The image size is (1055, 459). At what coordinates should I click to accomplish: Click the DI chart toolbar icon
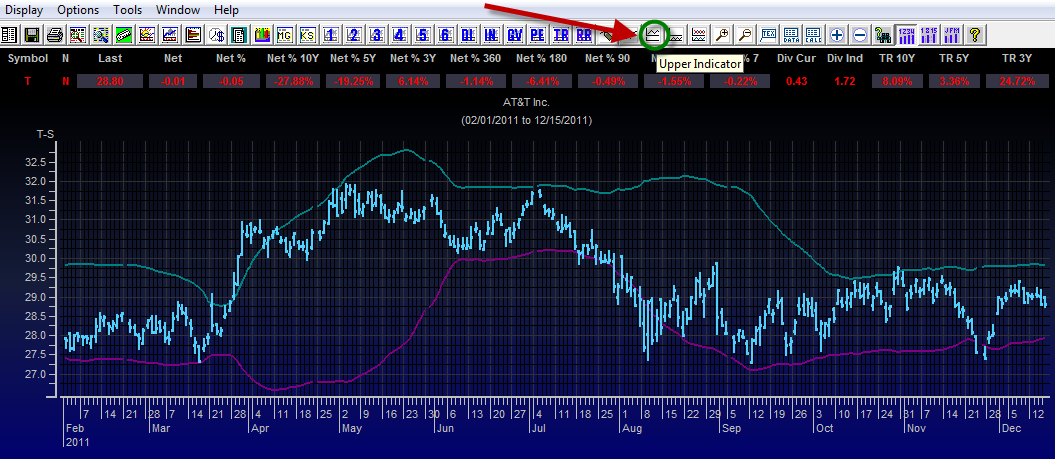(x=467, y=34)
